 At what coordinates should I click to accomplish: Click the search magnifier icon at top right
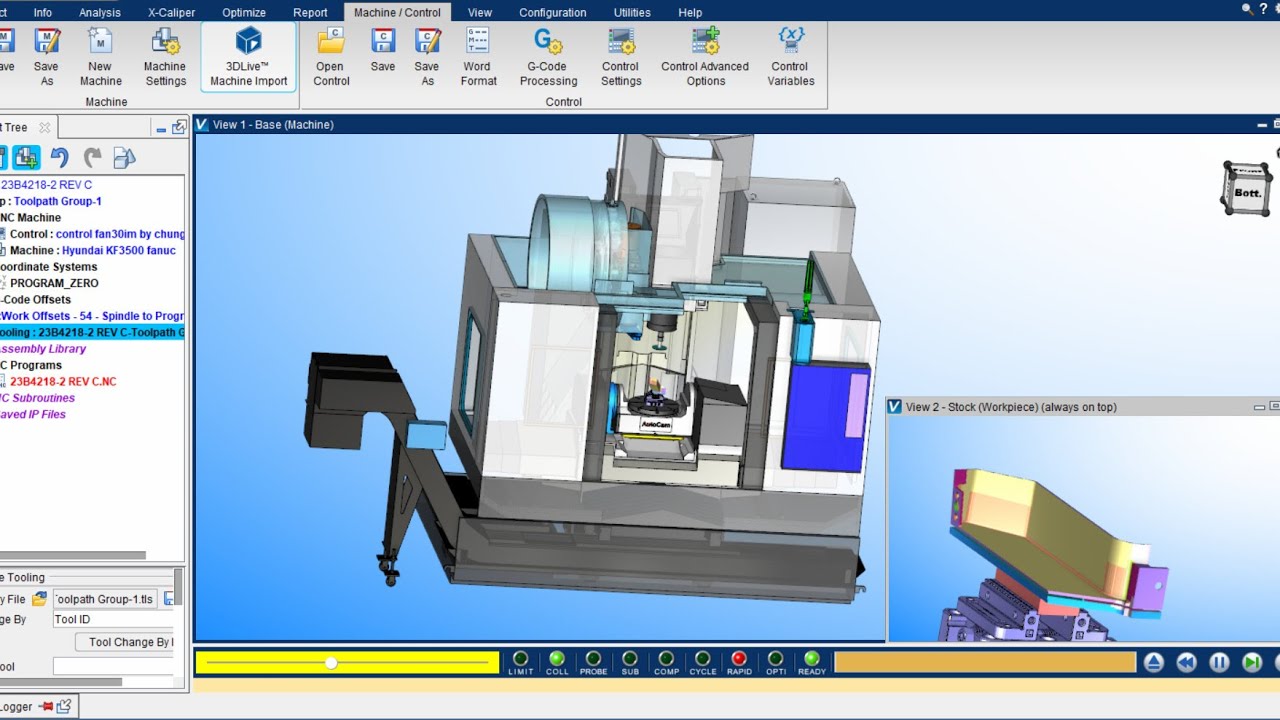click(x=1247, y=9)
